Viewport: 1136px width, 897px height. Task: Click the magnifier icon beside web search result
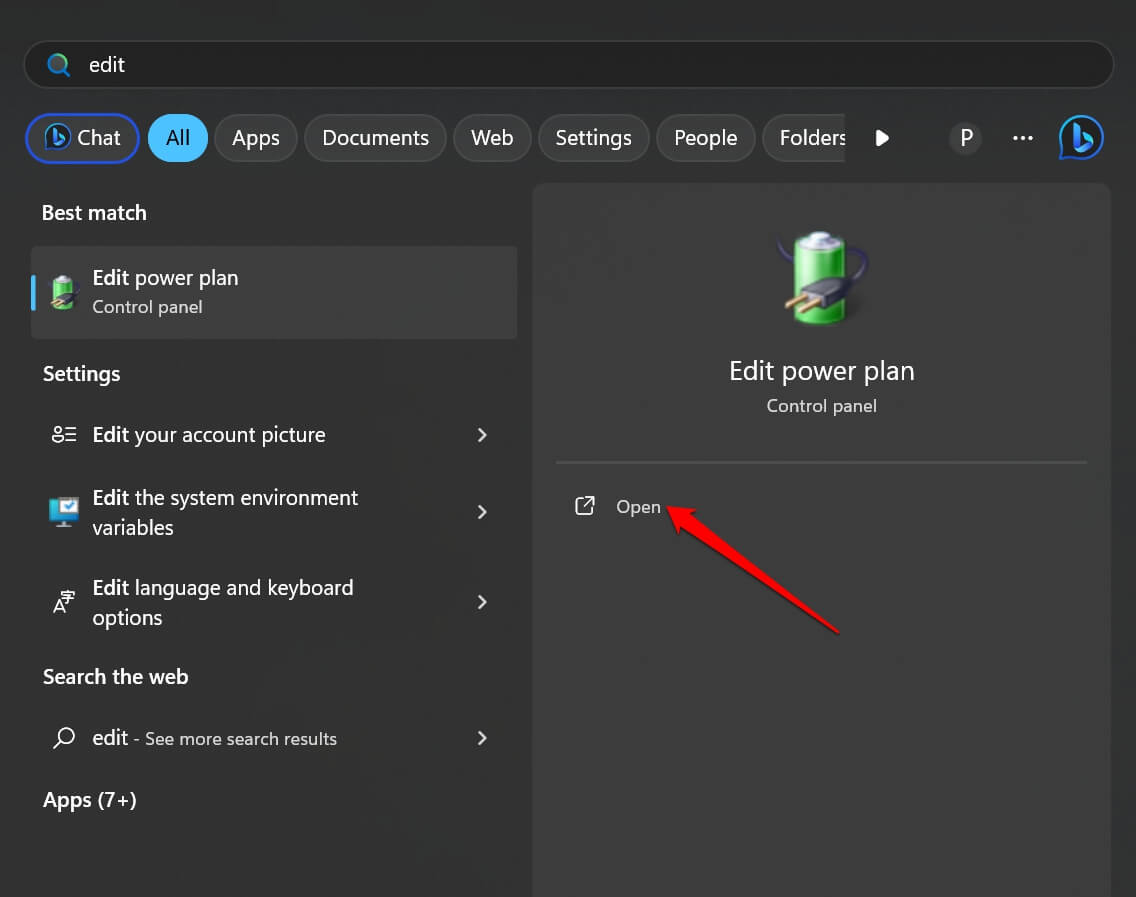(64, 738)
